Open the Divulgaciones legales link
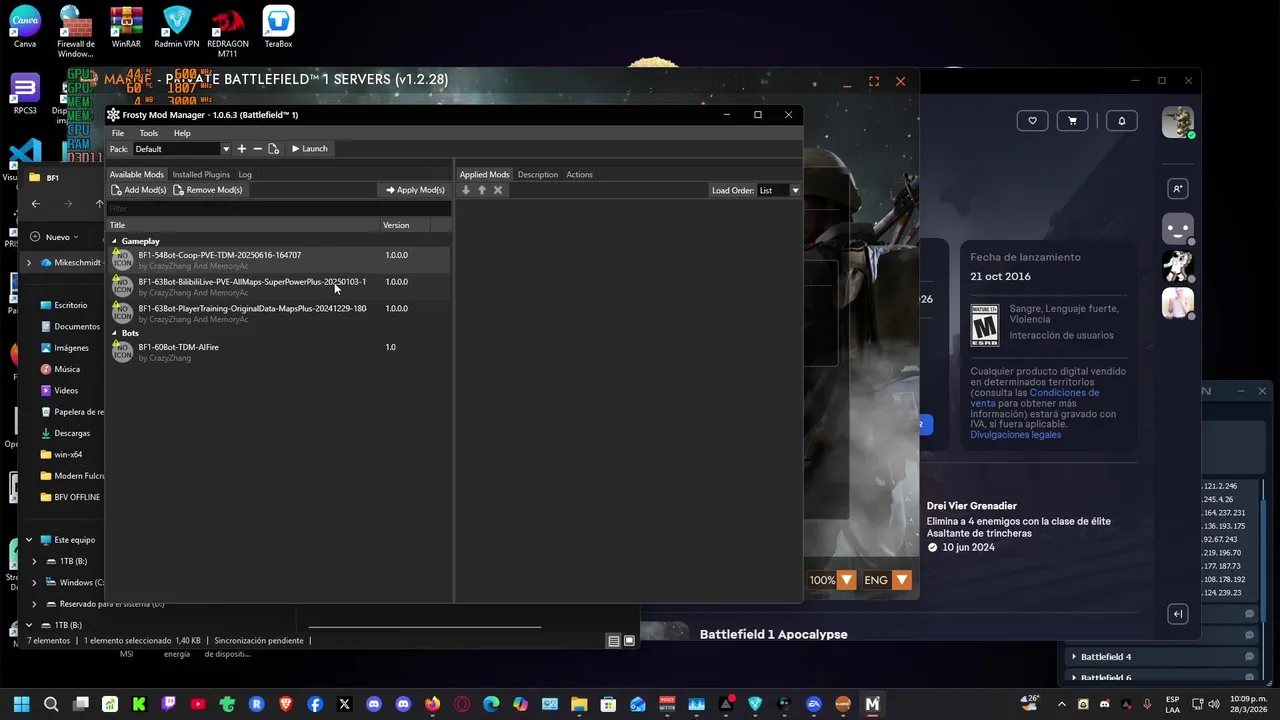 (1015, 435)
